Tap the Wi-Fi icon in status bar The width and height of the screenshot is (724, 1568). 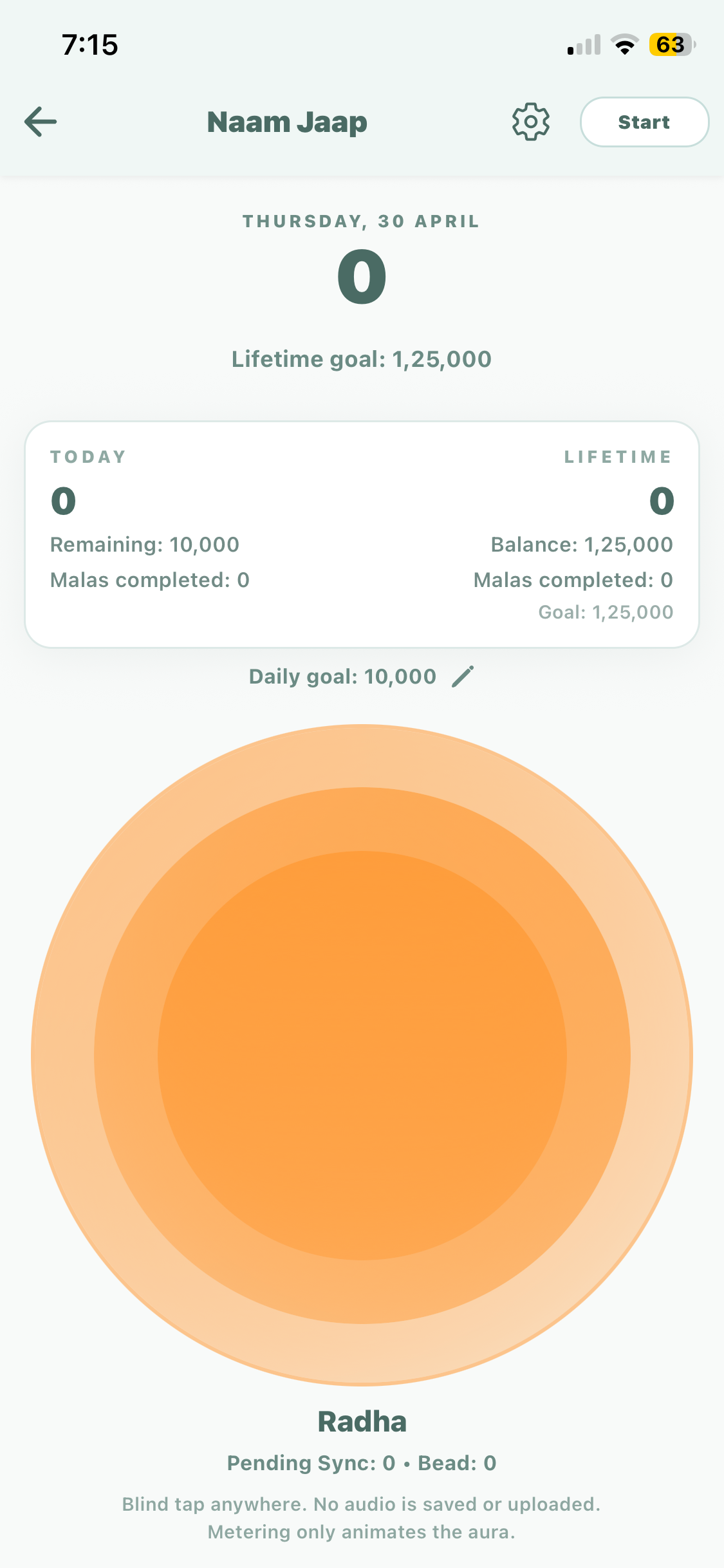pyautogui.click(x=624, y=44)
